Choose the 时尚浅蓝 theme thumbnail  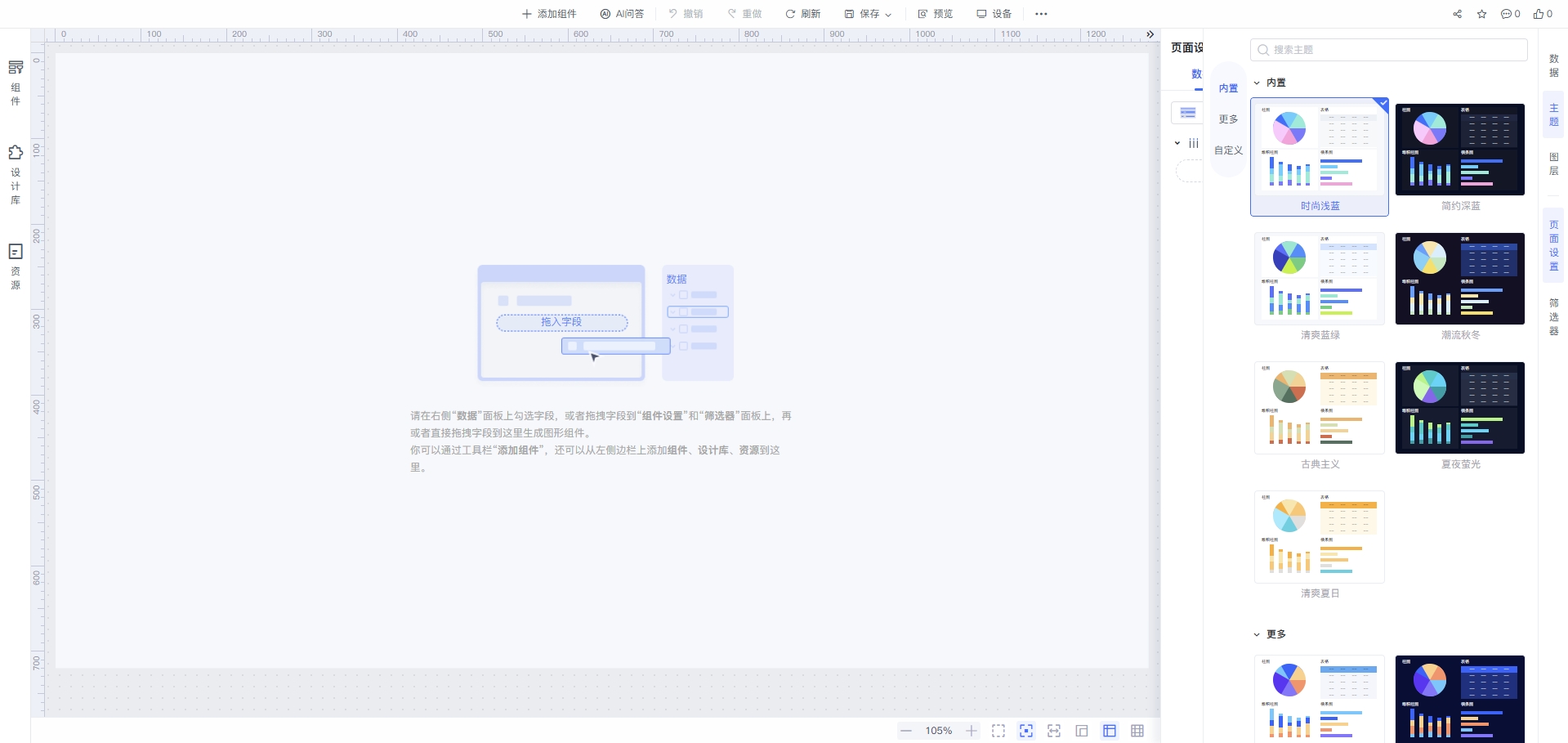[1319, 157]
